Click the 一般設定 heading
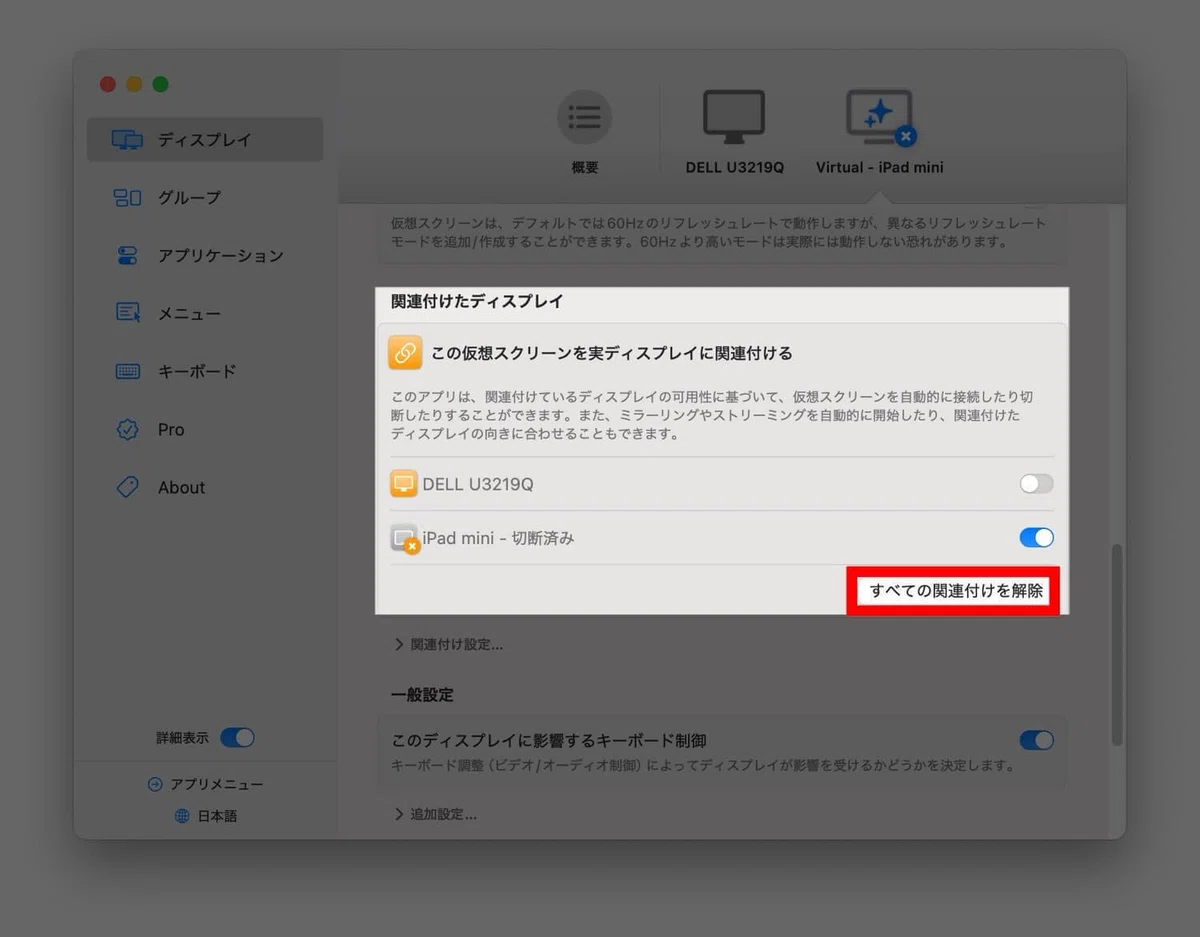1200x937 pixels. pos(422,695)
